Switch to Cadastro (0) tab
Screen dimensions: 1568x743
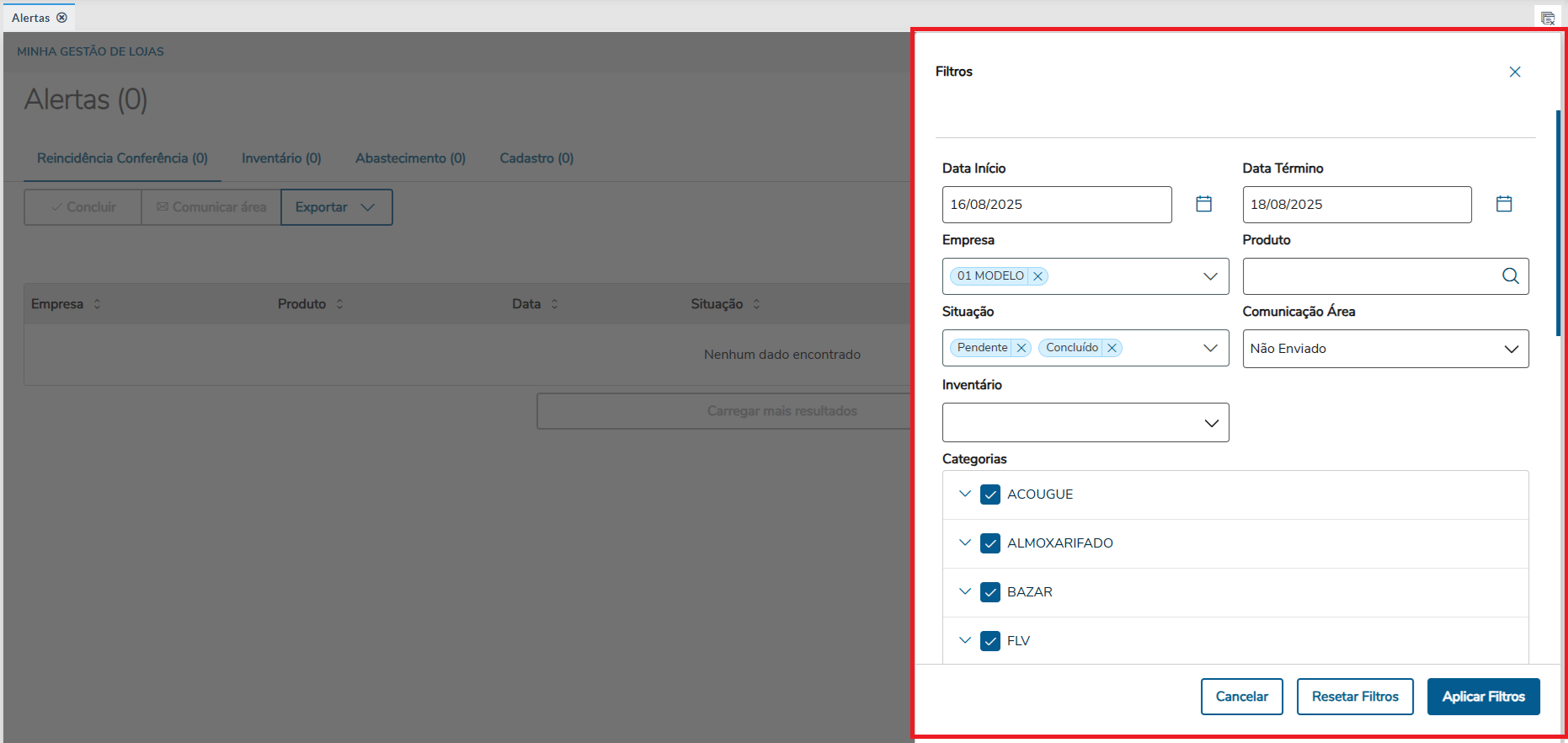click(536, 158)
